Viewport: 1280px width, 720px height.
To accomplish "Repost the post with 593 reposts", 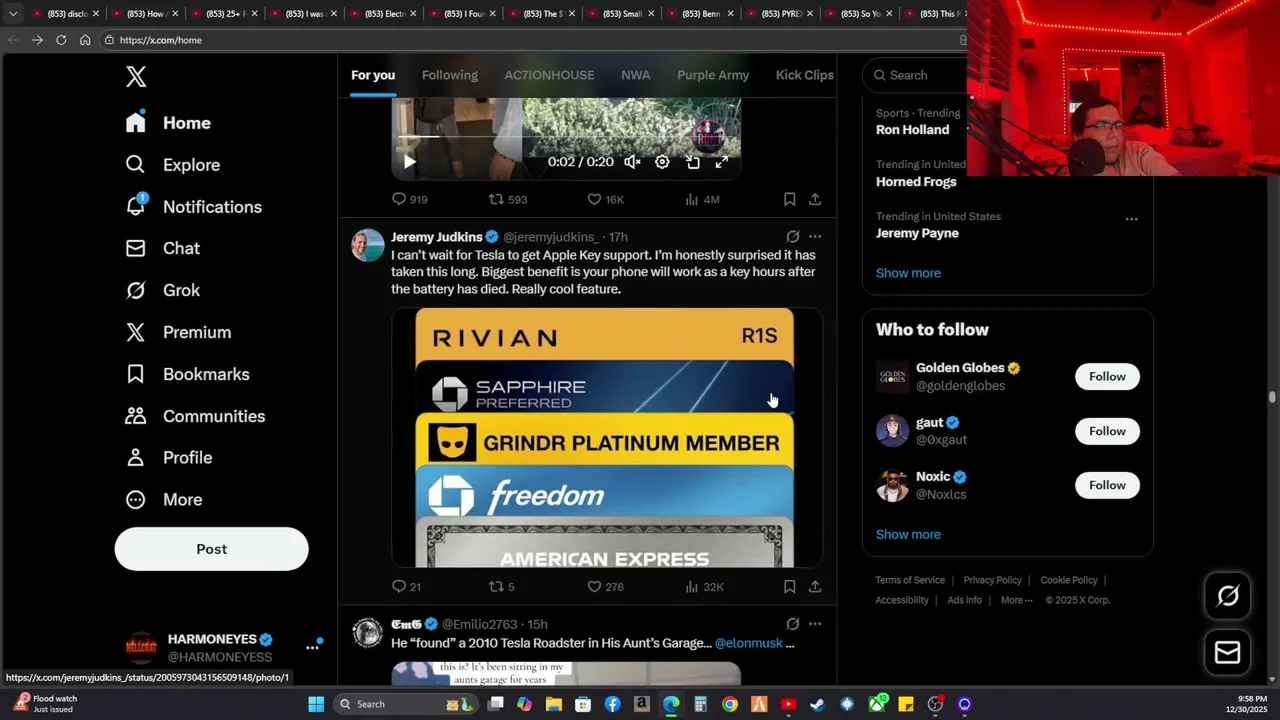I will click(x=507, y=199).
